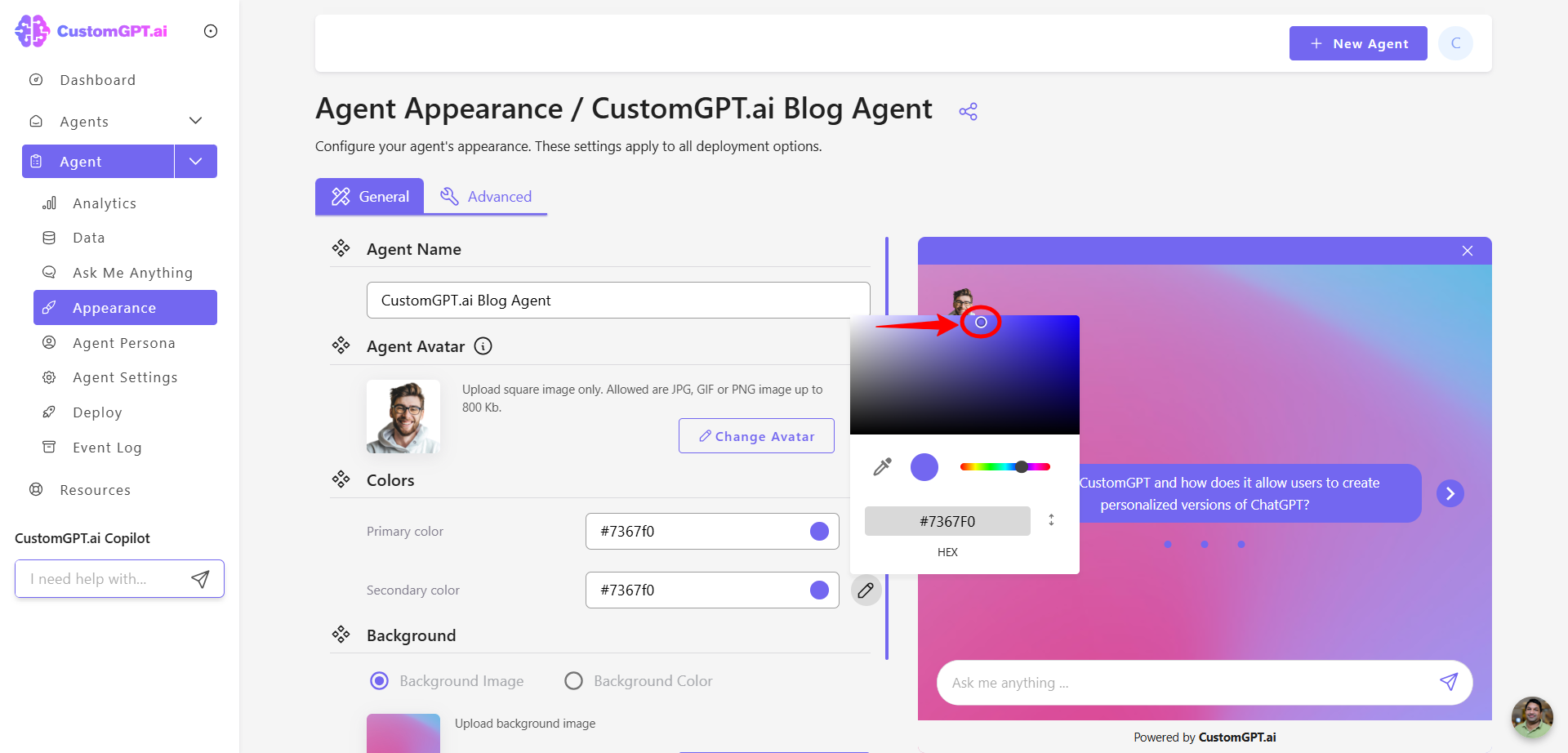The height and width of the screenshot is (753, 1568).
Task: Click the Dashboard compass icon
Action: click(36, 80)
